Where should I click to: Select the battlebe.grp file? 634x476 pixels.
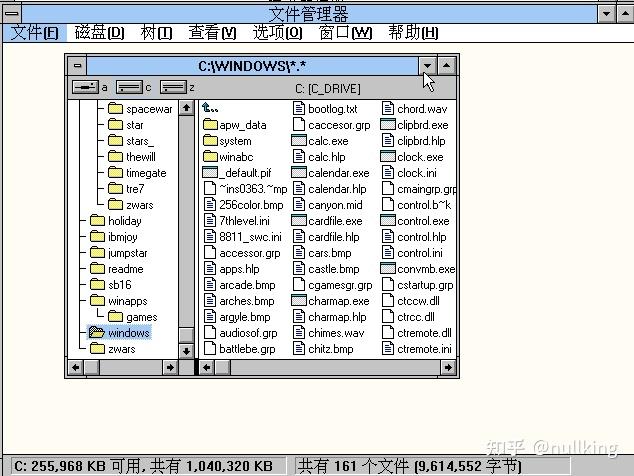tap(240, 349)
